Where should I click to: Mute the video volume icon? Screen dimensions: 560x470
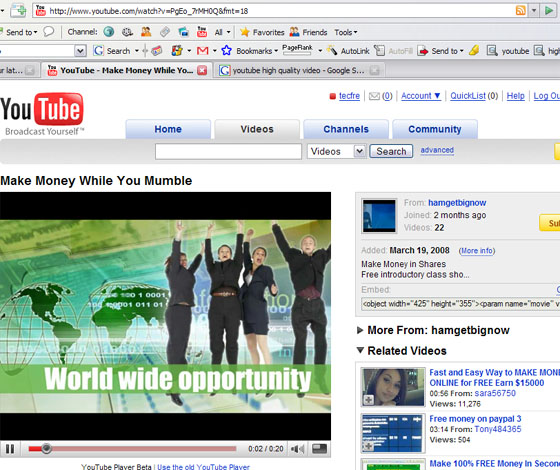click(298, 449)
